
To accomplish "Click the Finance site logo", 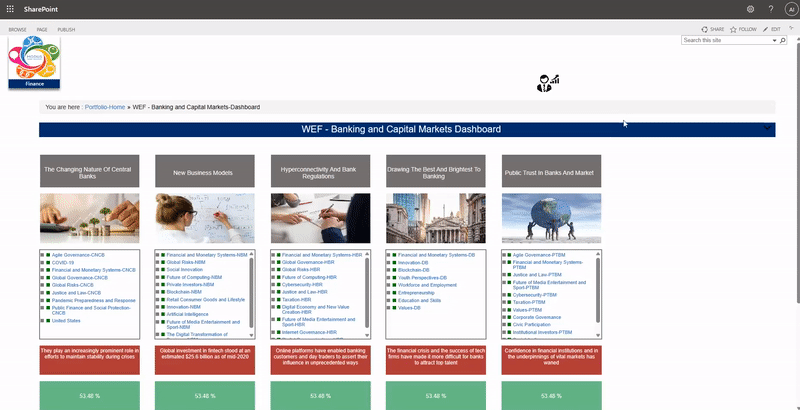I will [x=34, y=62].
